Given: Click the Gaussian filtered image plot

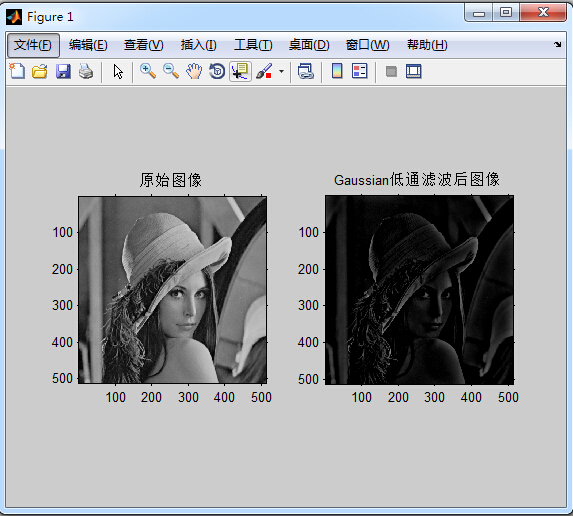Looking at the screenshot, I should [420, 290].
